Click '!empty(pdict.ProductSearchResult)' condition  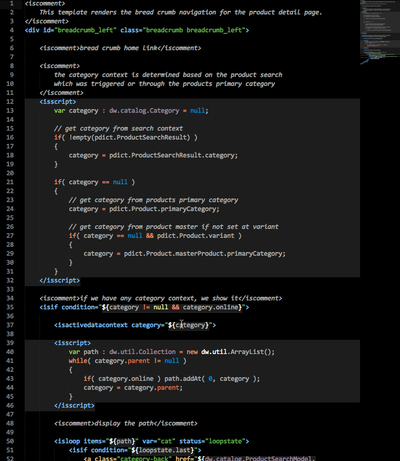click(x=129, y=137)
